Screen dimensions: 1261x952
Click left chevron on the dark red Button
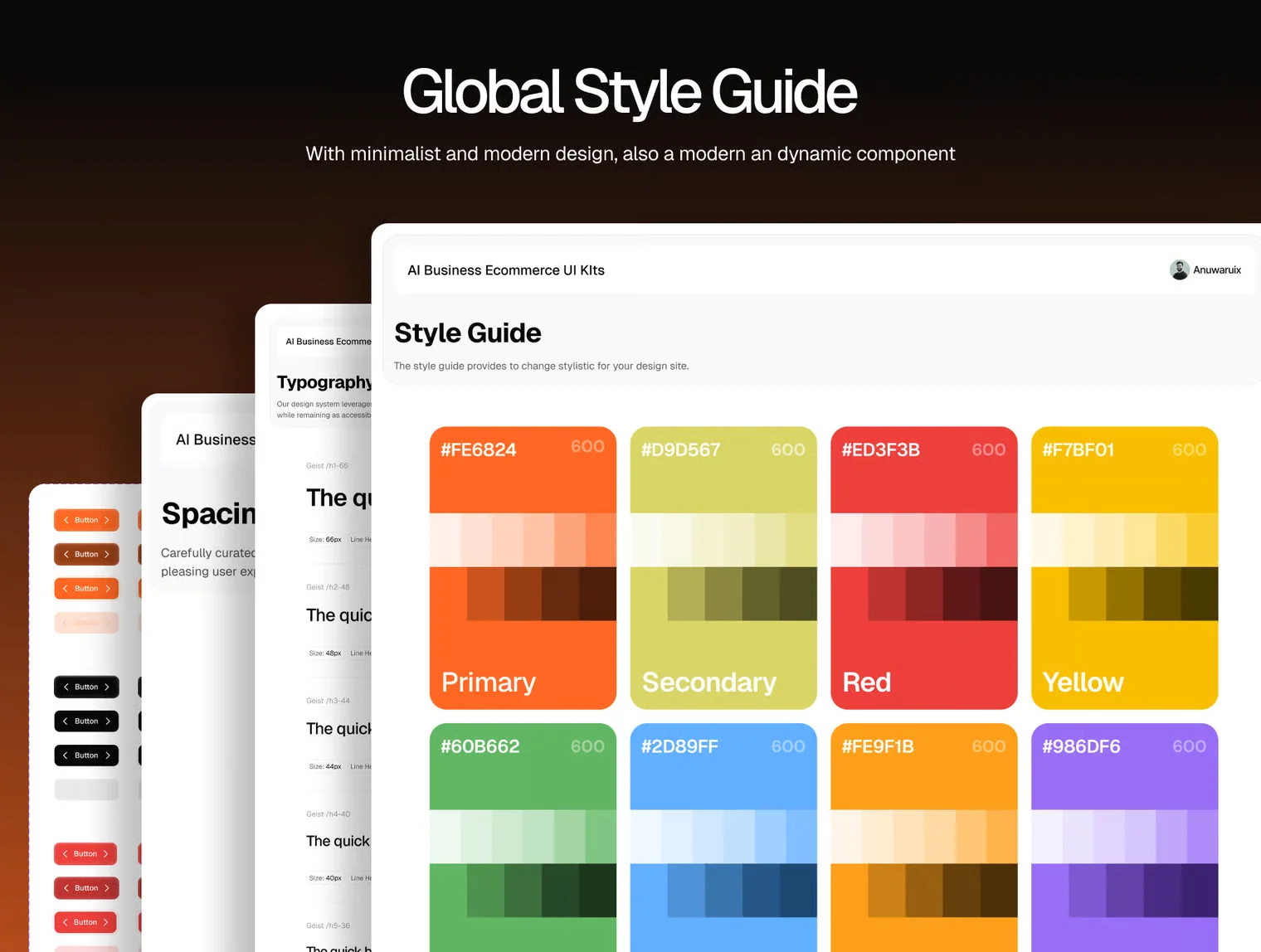click(66, 888)
